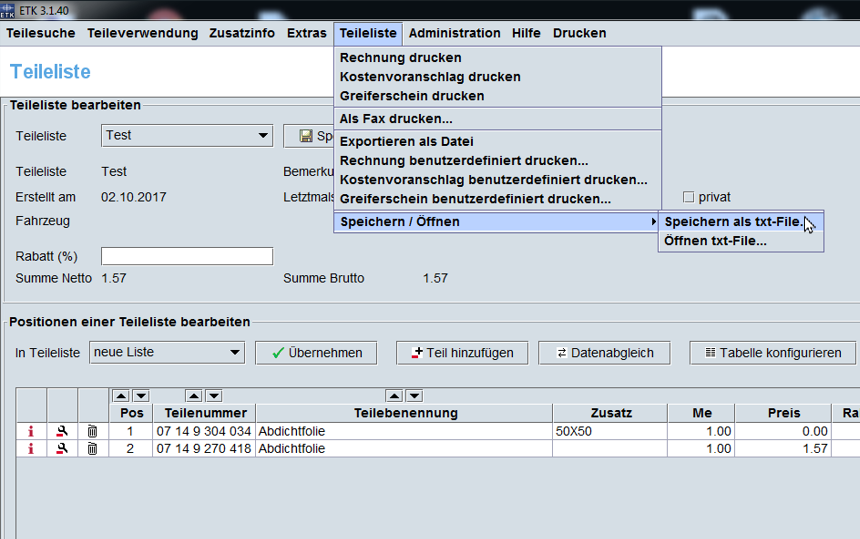Select Kostenvoranschlag drucken menu entry
The height and width of the screenshot is (539, 860).
click(x=497, y=77)
